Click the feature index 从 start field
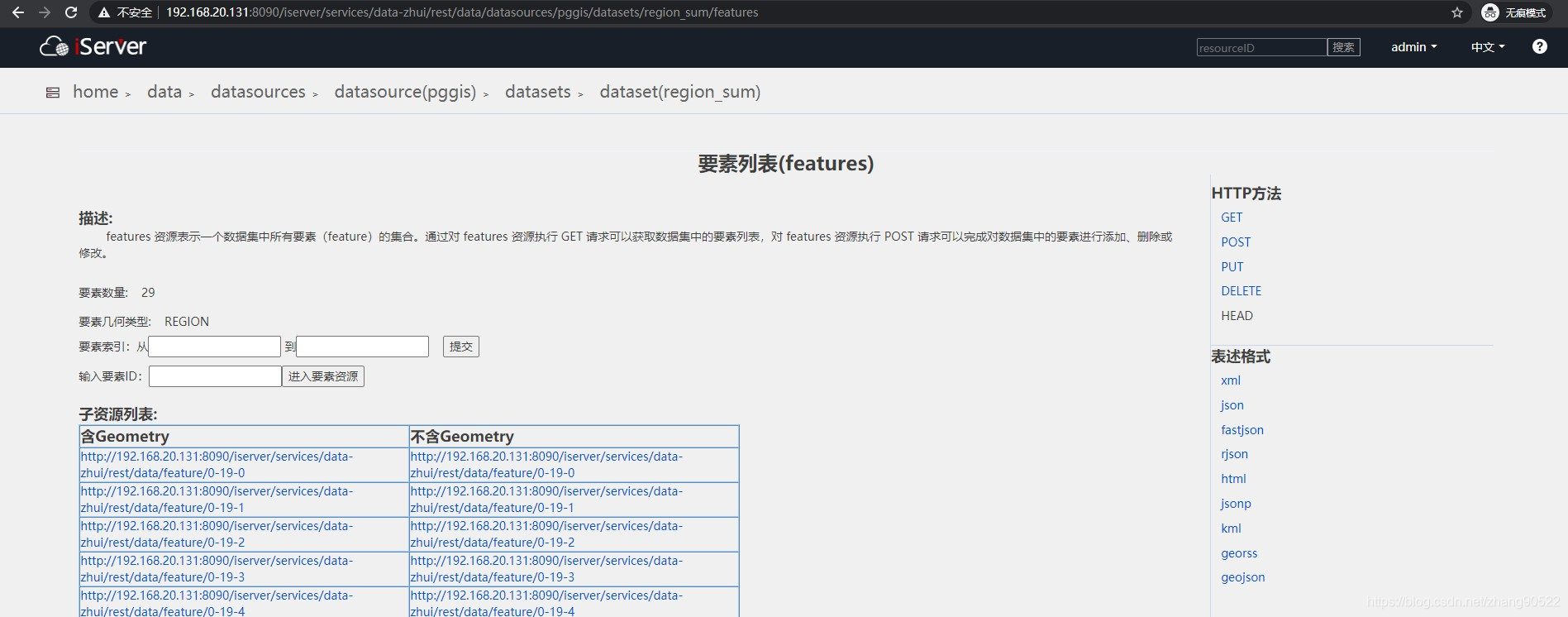1568x617 pixels. point(215,347)
